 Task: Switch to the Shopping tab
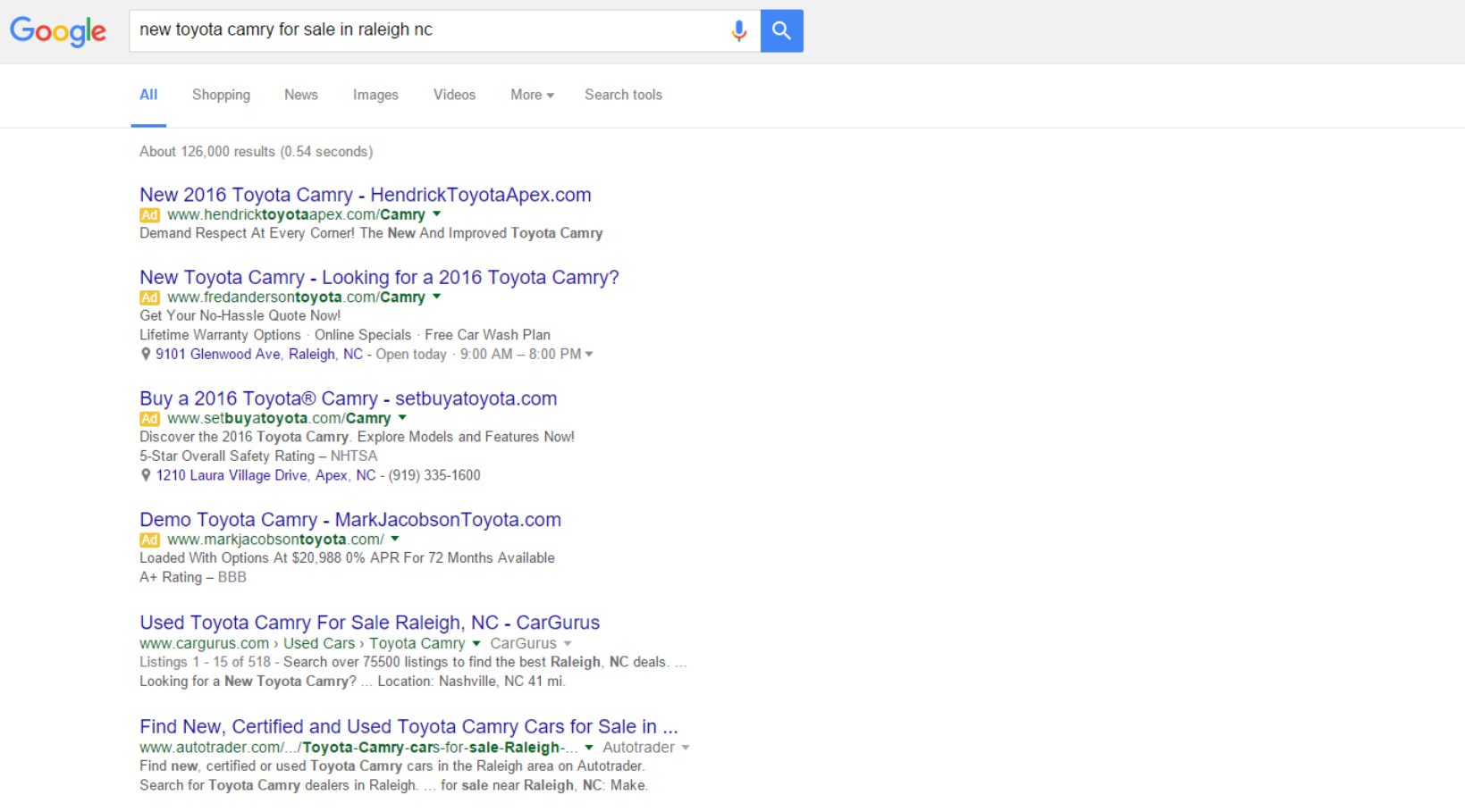click(x=221, y=95)
